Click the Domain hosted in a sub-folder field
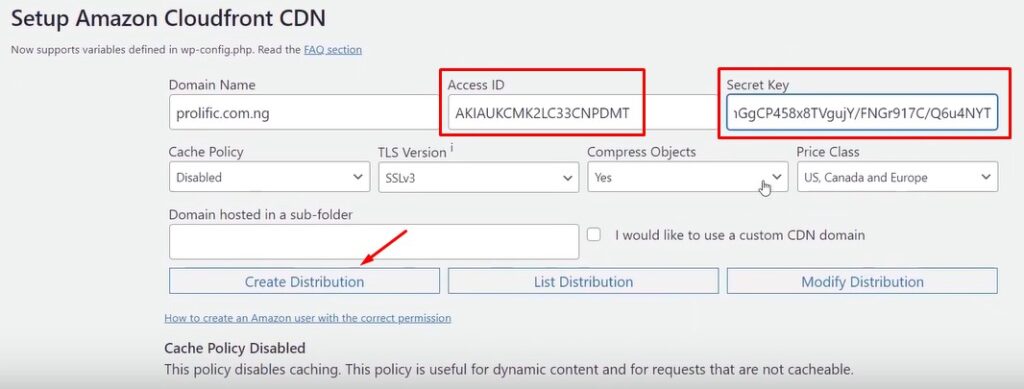Image resolution: width=1024 pixels, height=389 pixels. (374, 241)
